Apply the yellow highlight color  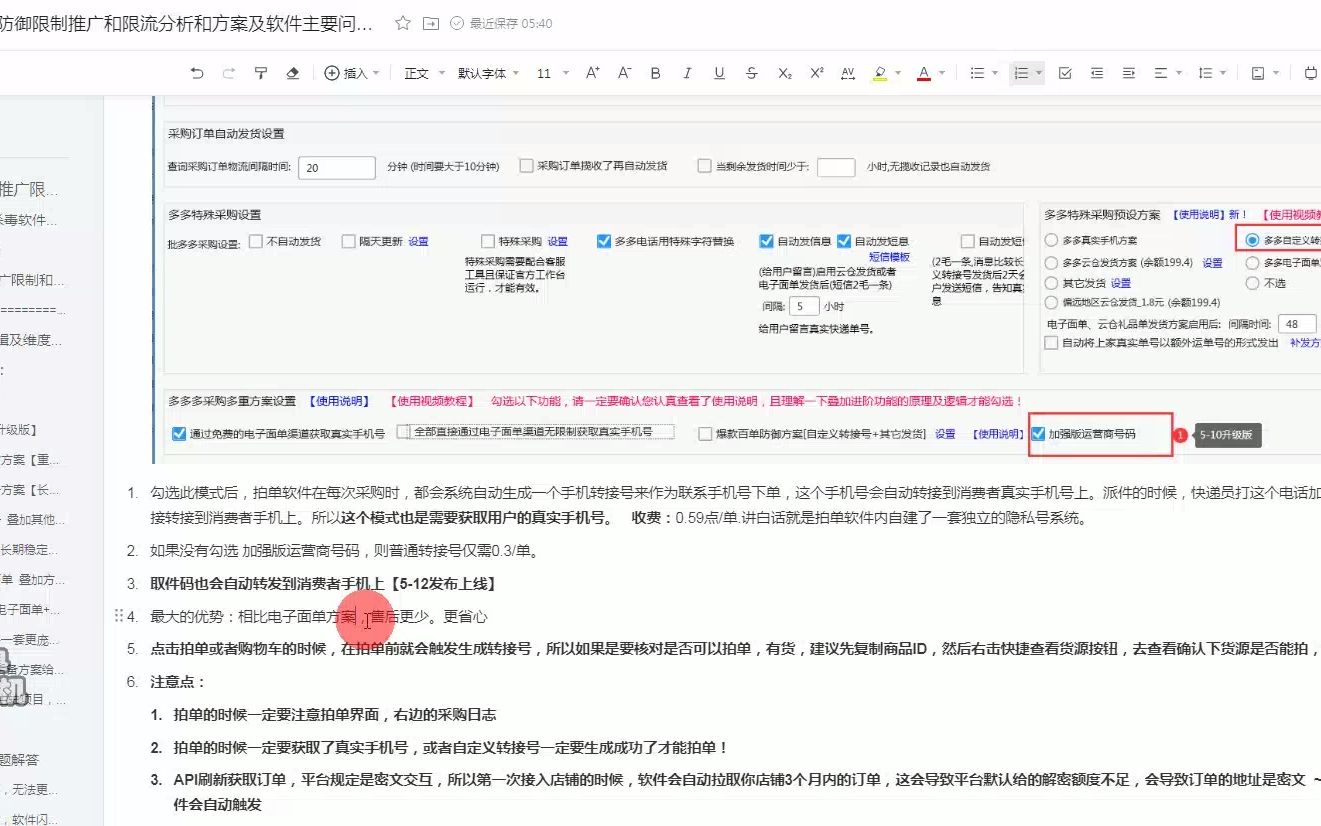coord(880,73)
